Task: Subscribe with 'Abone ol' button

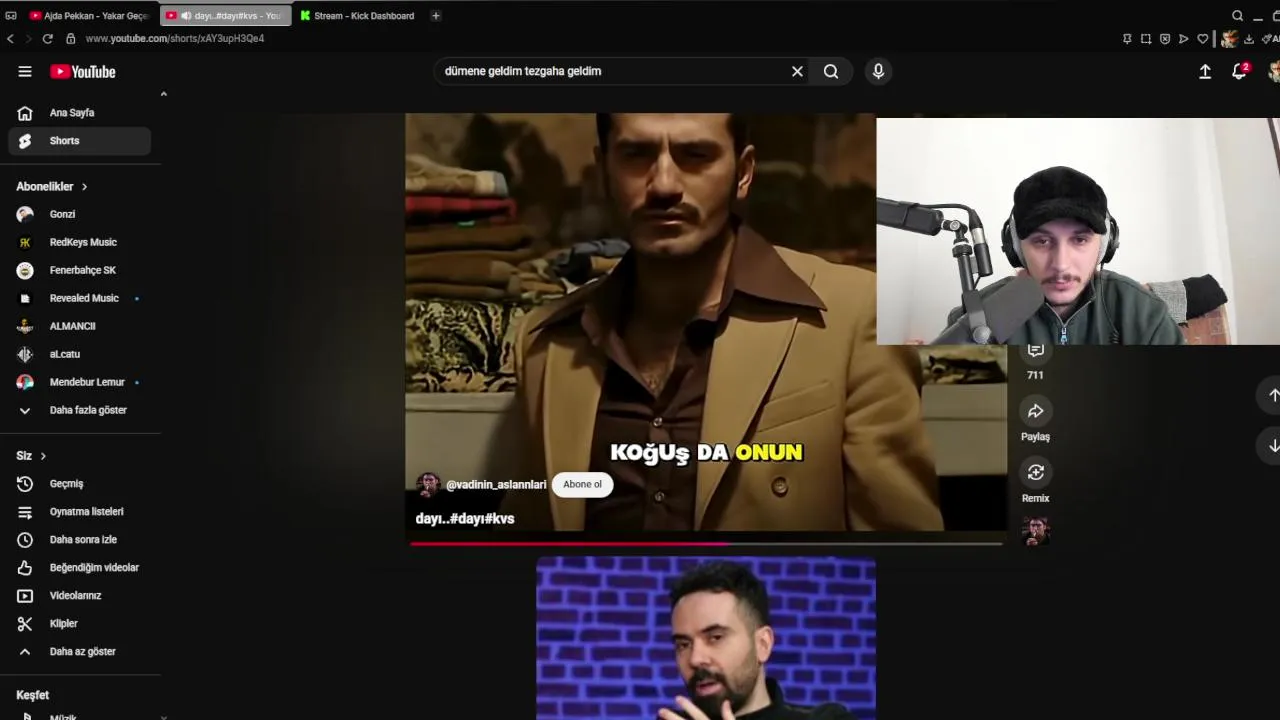Action: point(582,484)
